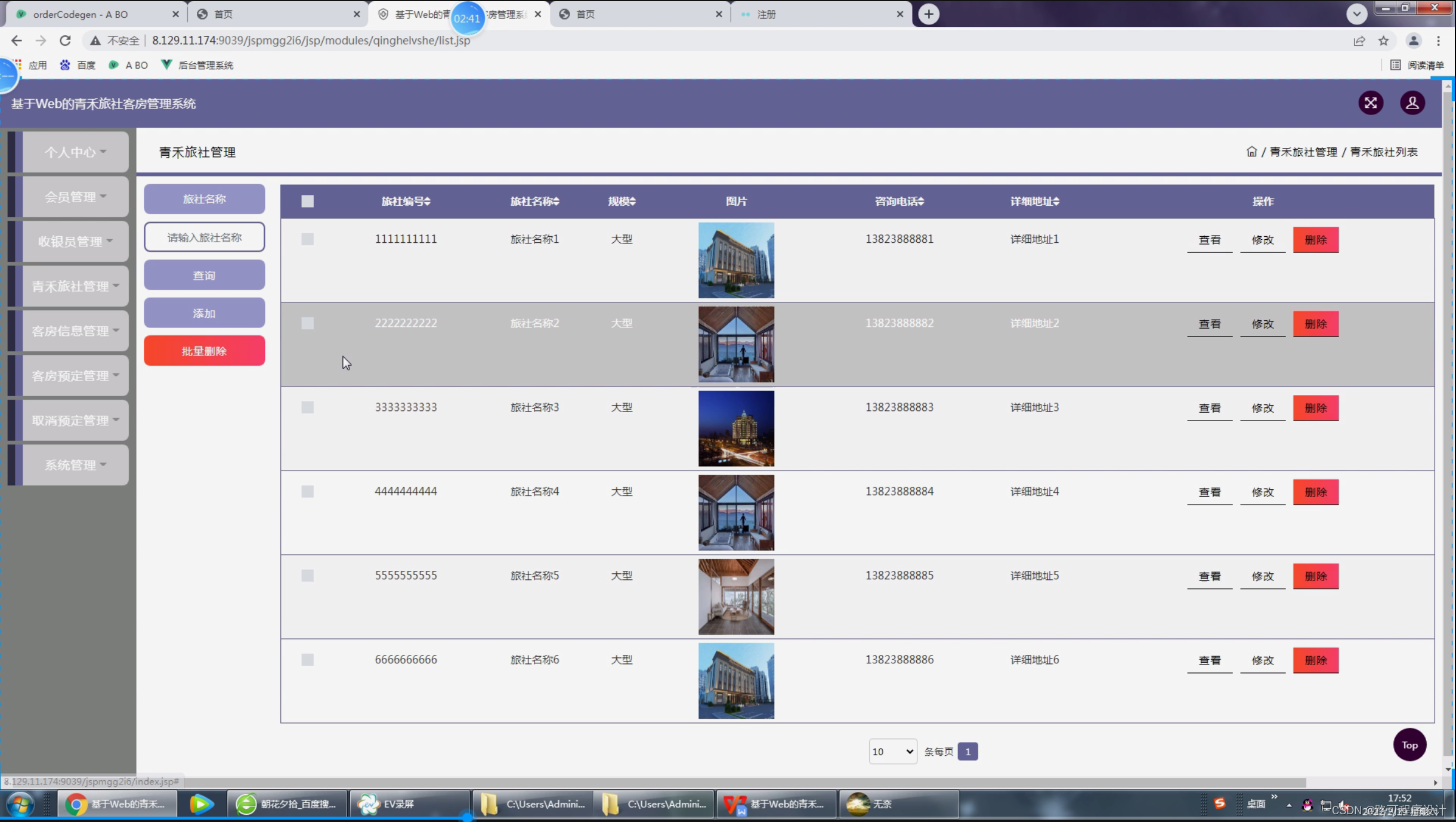Screen dimensions: 1456x822
Task: Reload the page with refresh icon
Action: [x=65, y=41]
